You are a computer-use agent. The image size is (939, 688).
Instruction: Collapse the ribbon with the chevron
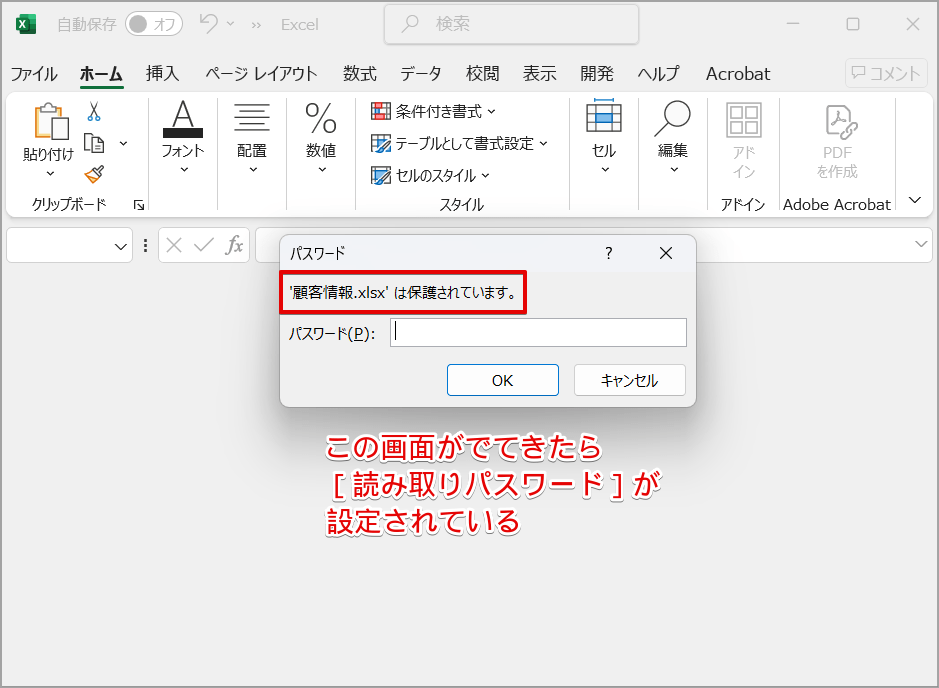point(915,200)
